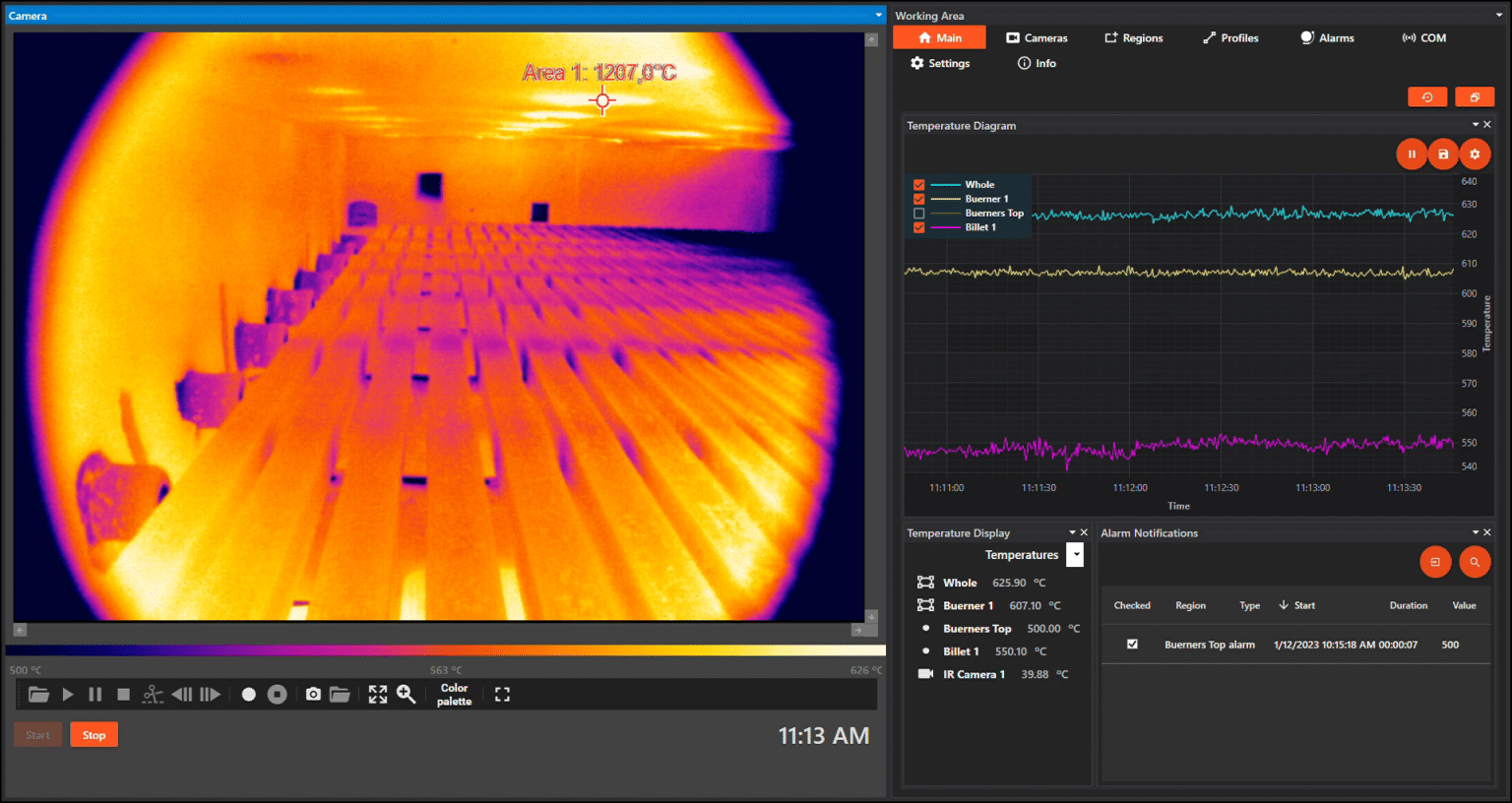Open the Regions tab

[x=1133, y=37]
